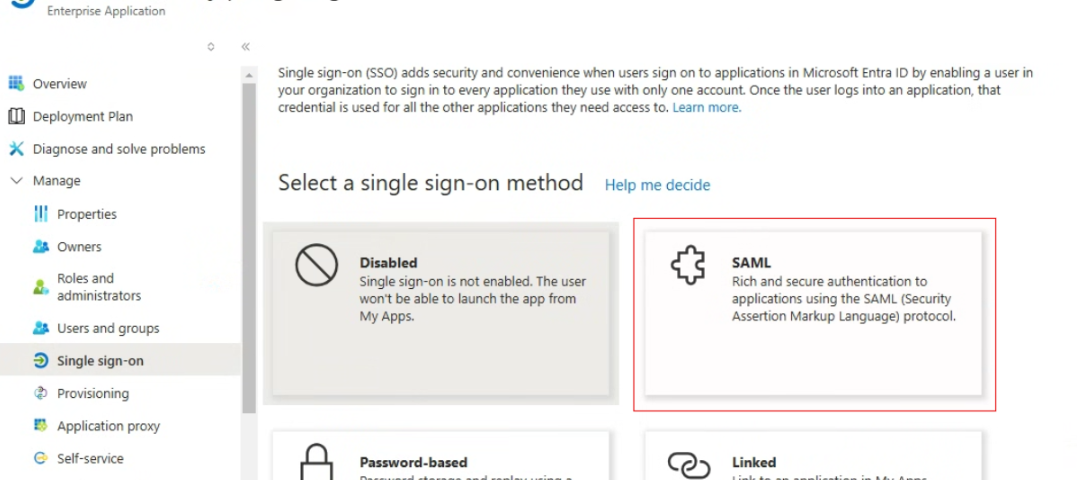Select the Application proxy icon
Viewport: 1077px width, 480px height.
(x=41, y=425)
